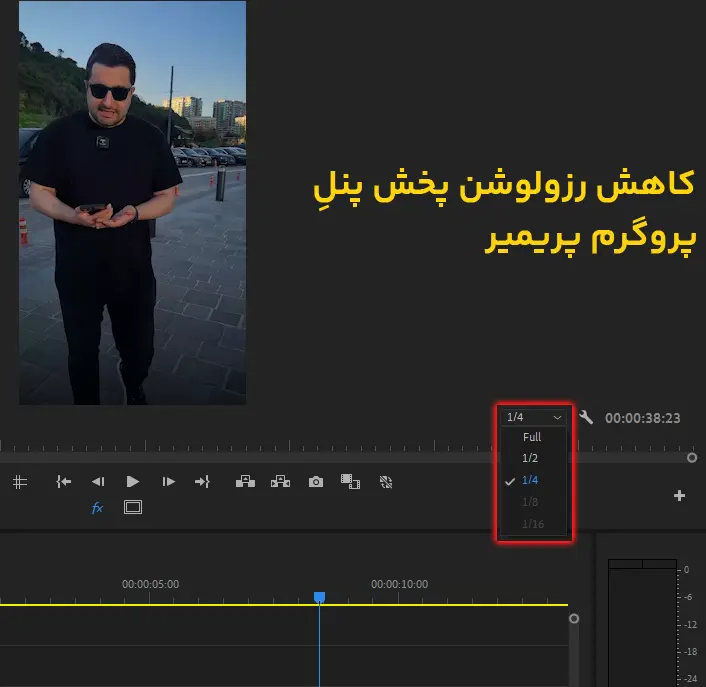
Task: Select Full playback resolution
Action: click(x=534, y=437)
